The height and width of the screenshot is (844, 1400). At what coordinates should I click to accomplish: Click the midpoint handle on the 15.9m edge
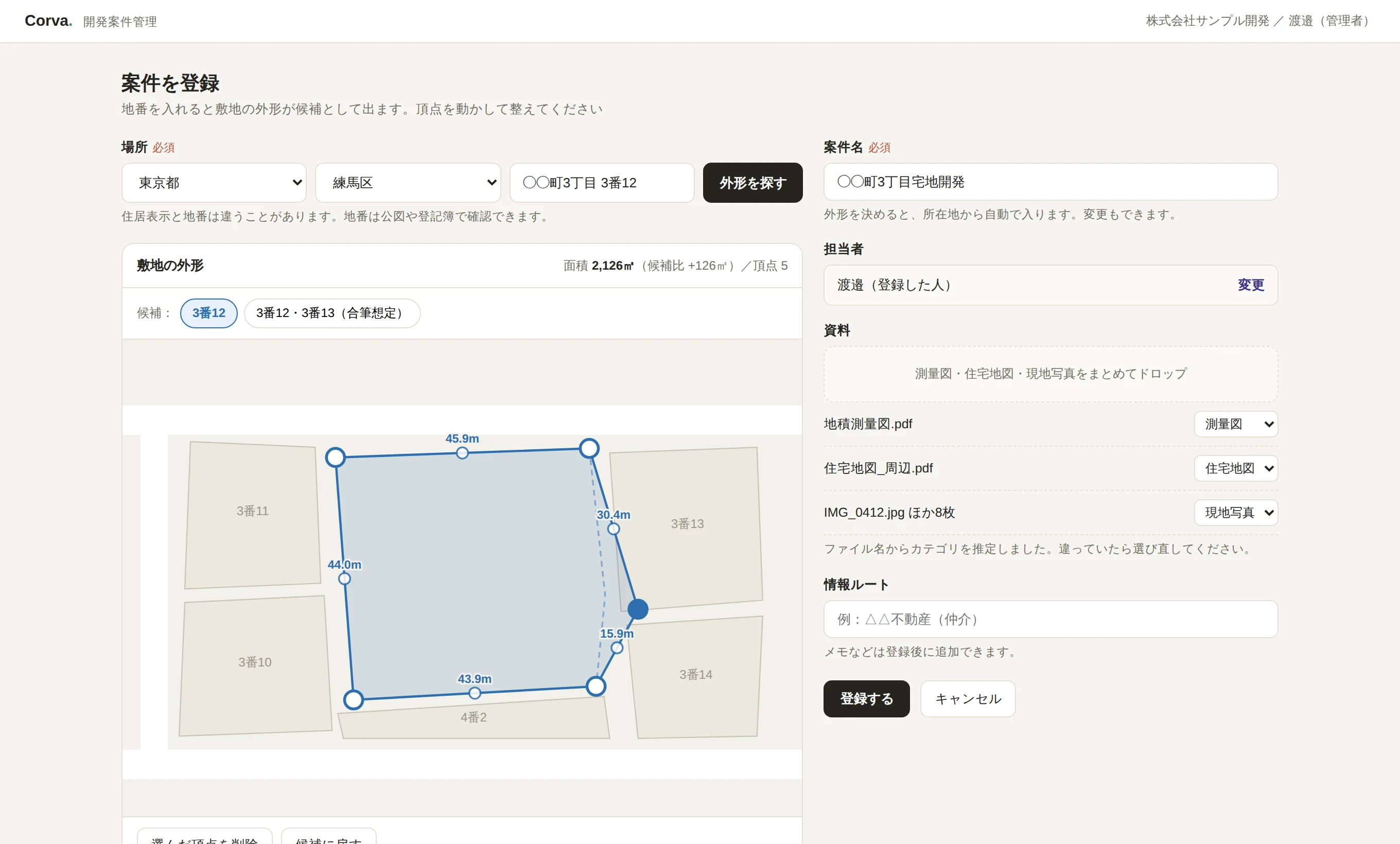(617, 647)
